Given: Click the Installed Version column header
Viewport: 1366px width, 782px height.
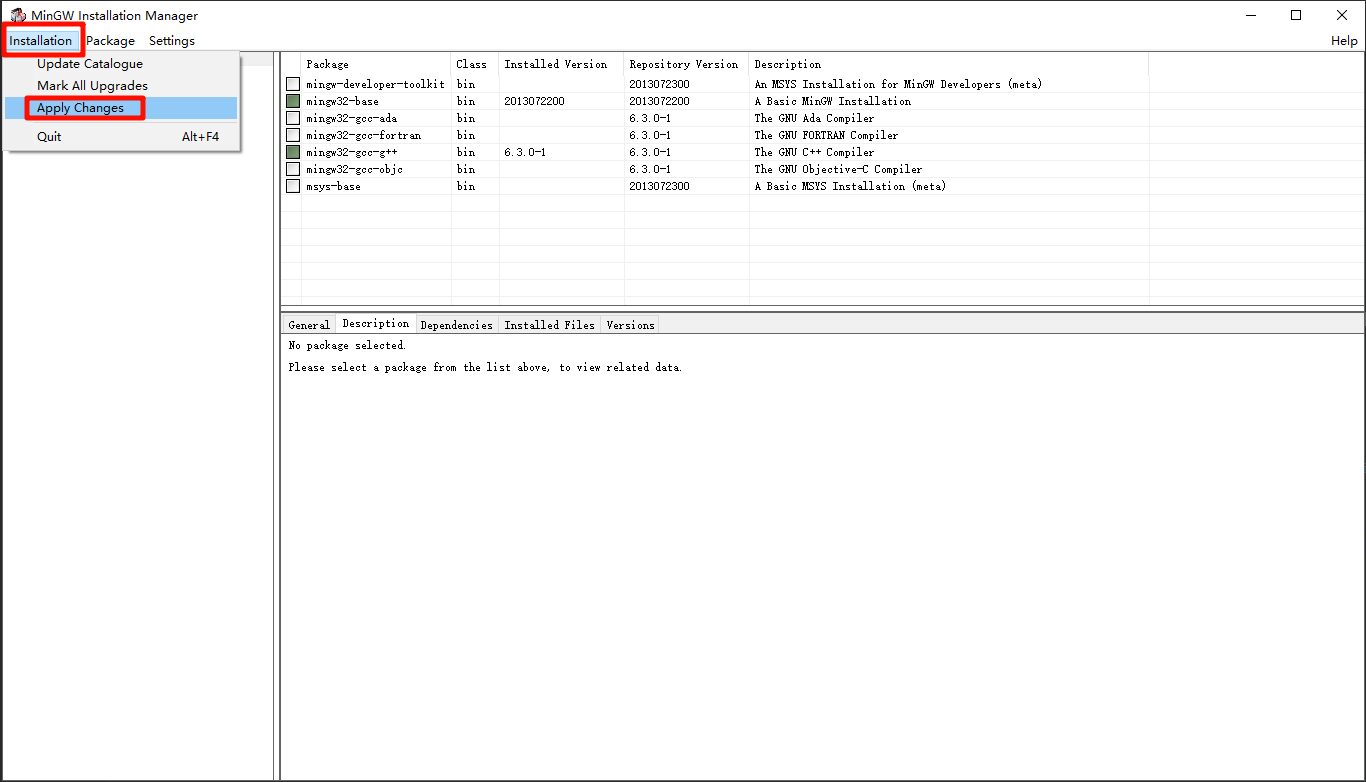Looking at the screenshot, I should [x=561, y=64].
